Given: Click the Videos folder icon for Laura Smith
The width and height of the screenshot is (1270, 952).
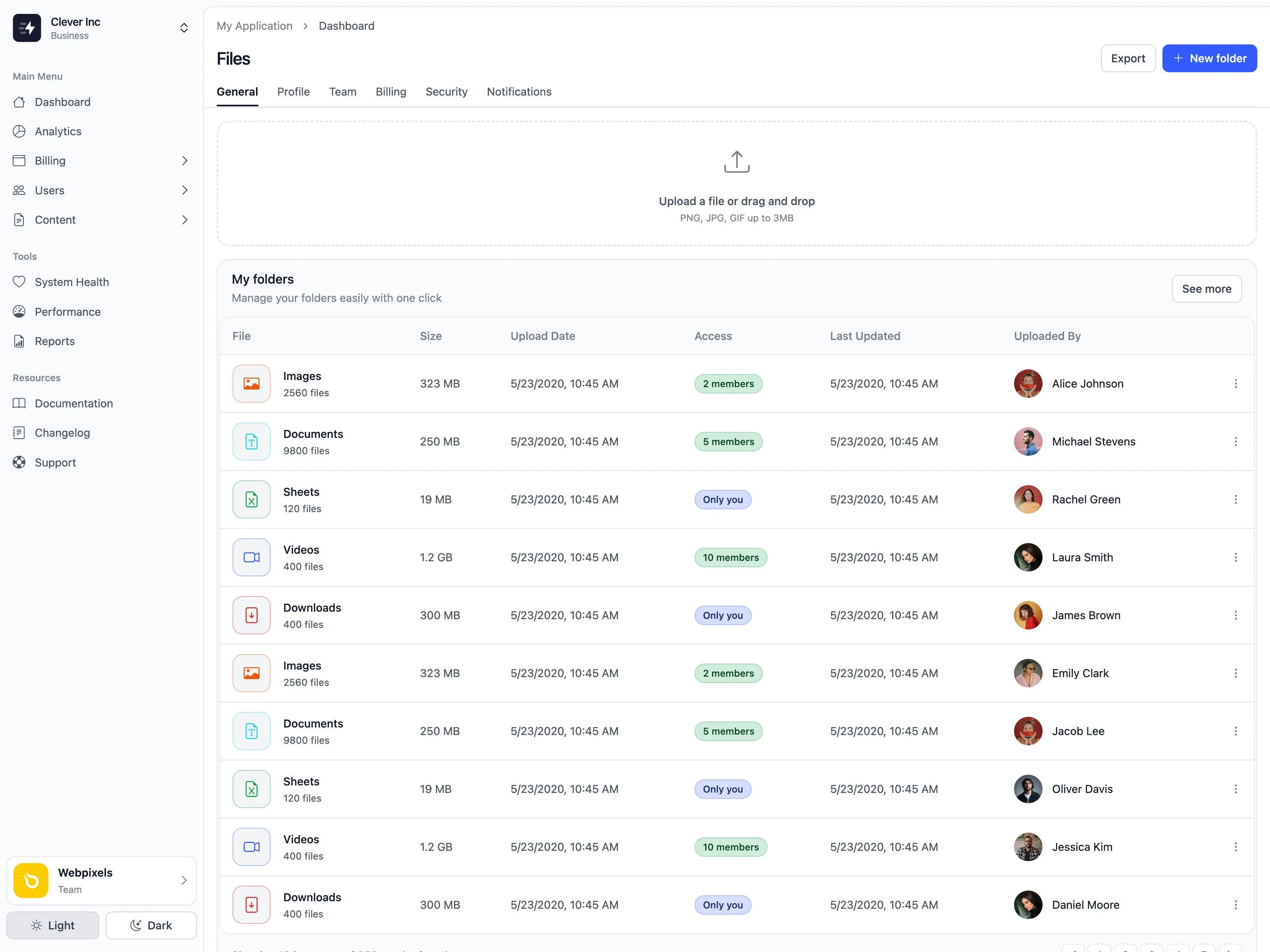Looking at the screenshot, I should [x=252, y=557].
